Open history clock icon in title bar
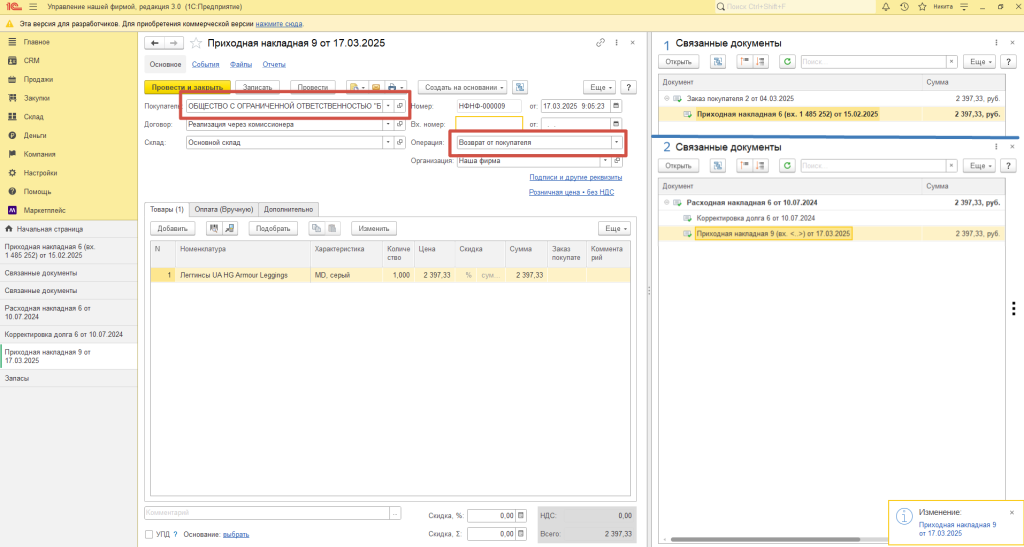 (x=904, y=7)
